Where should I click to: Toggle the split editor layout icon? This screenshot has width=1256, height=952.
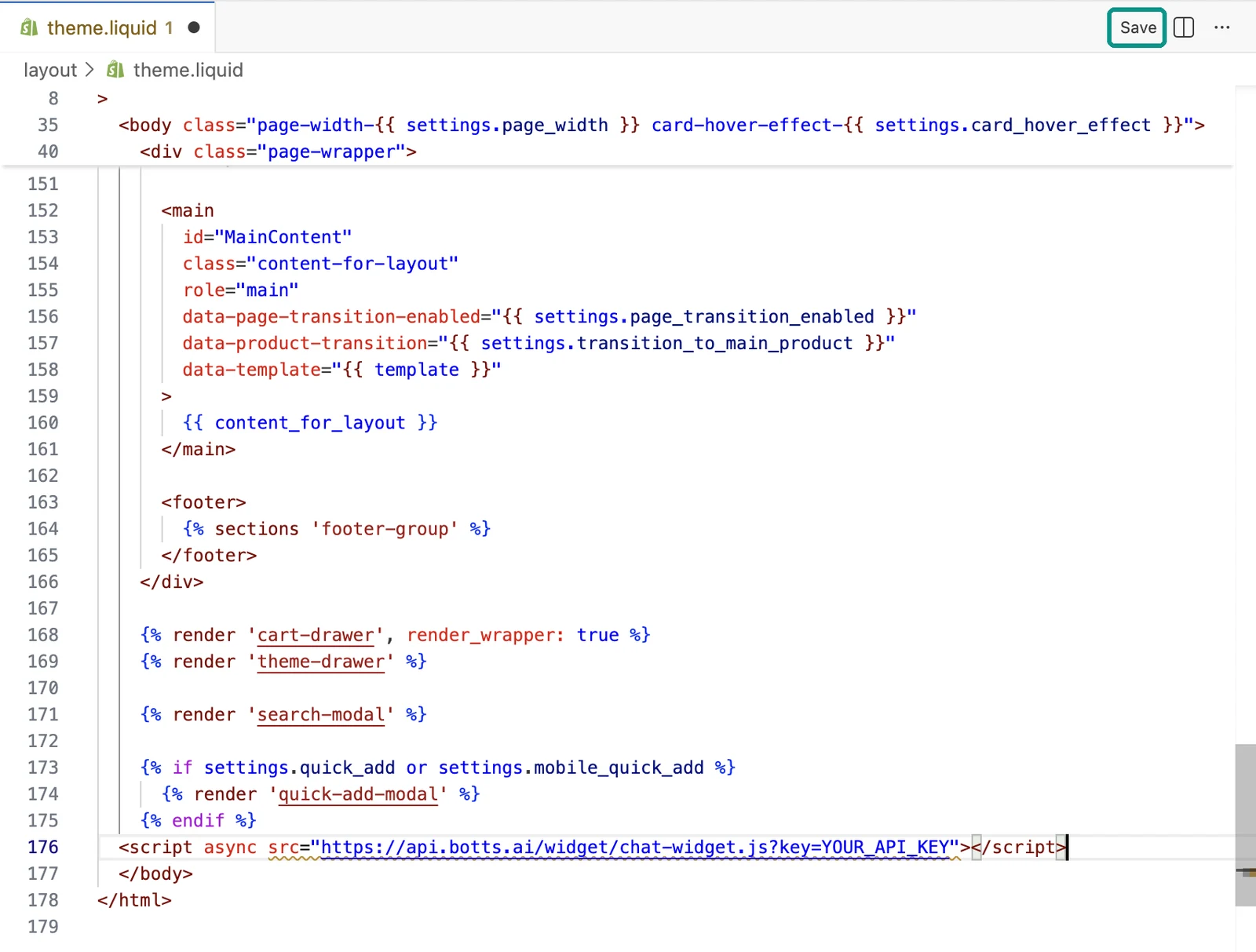pyautogui.click(x=1184, y=27)
